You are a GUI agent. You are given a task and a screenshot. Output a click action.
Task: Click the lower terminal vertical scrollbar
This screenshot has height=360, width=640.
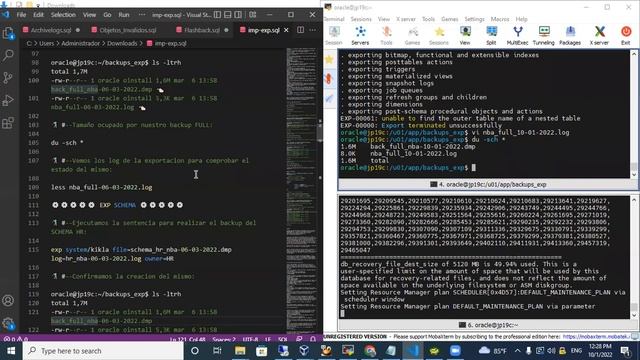coord(634,257)
